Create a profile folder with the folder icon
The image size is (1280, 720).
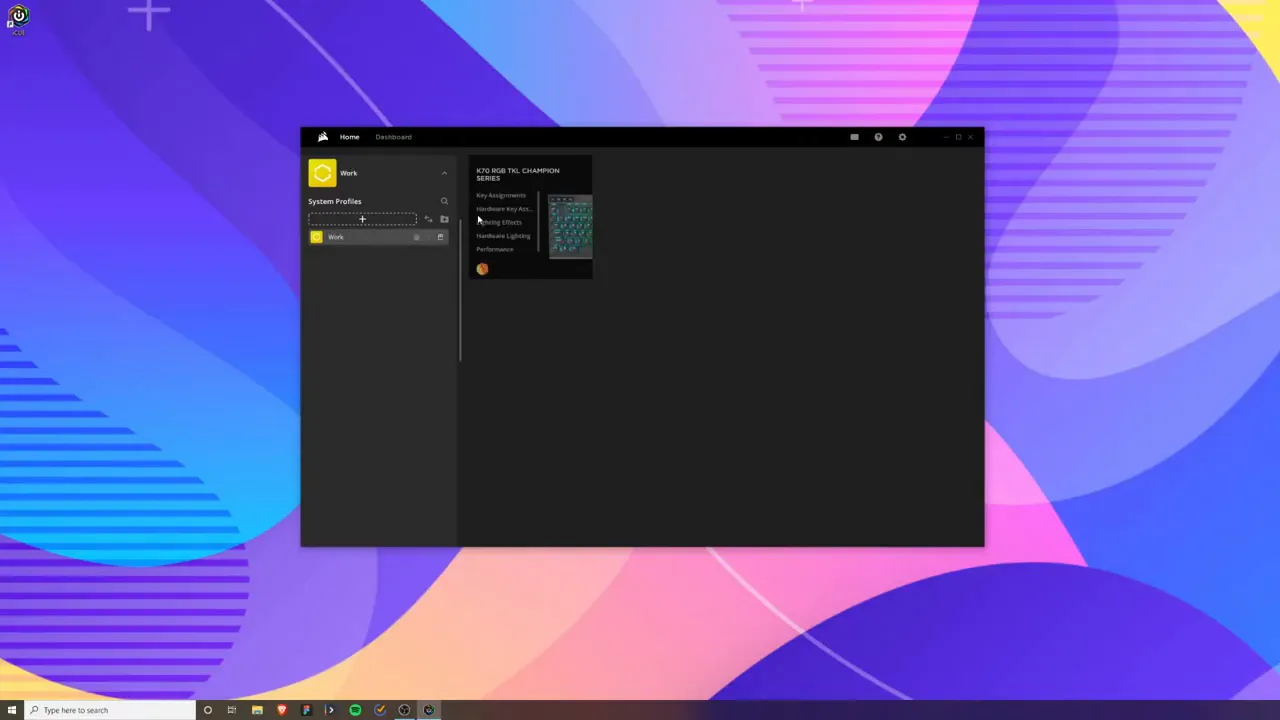tap(444, 219)
